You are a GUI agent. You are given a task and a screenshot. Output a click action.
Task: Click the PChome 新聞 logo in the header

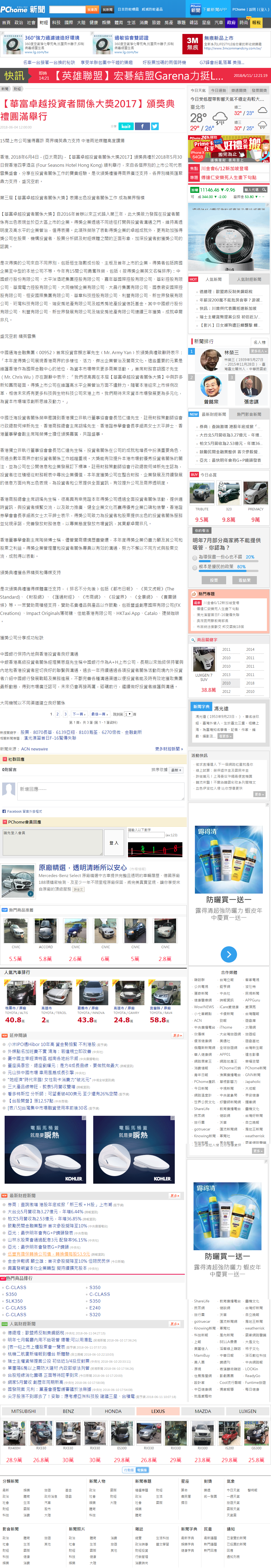tap(23, 9)
